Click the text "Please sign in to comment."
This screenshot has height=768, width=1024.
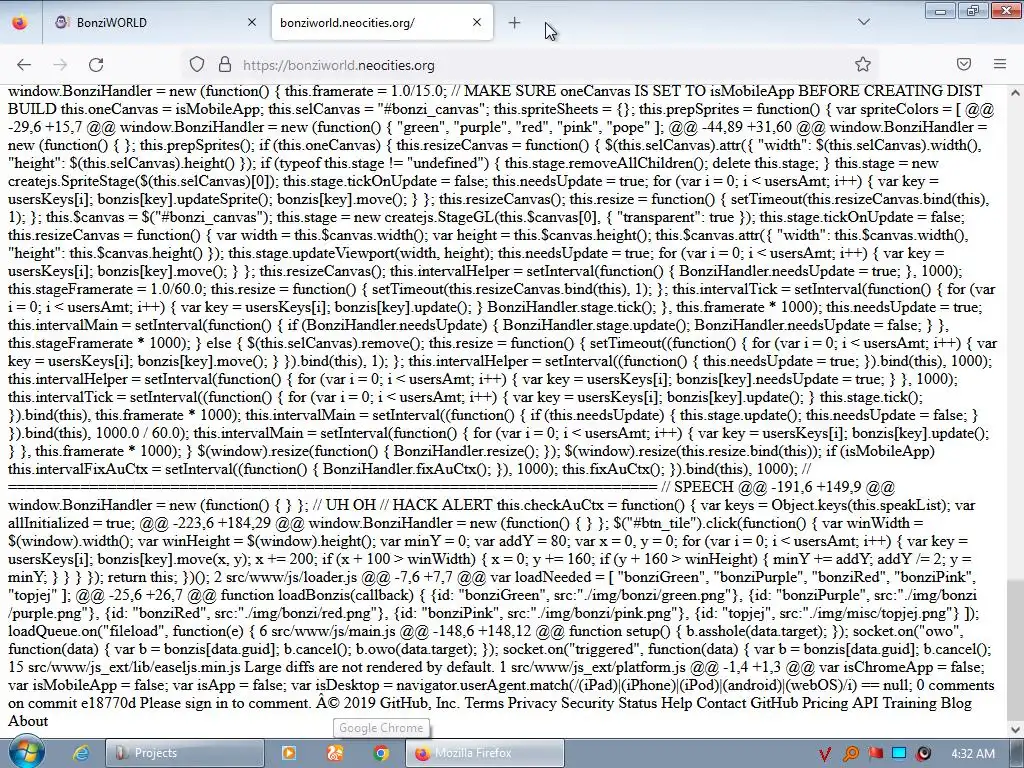pyautogui.click(x=225, y=703)
